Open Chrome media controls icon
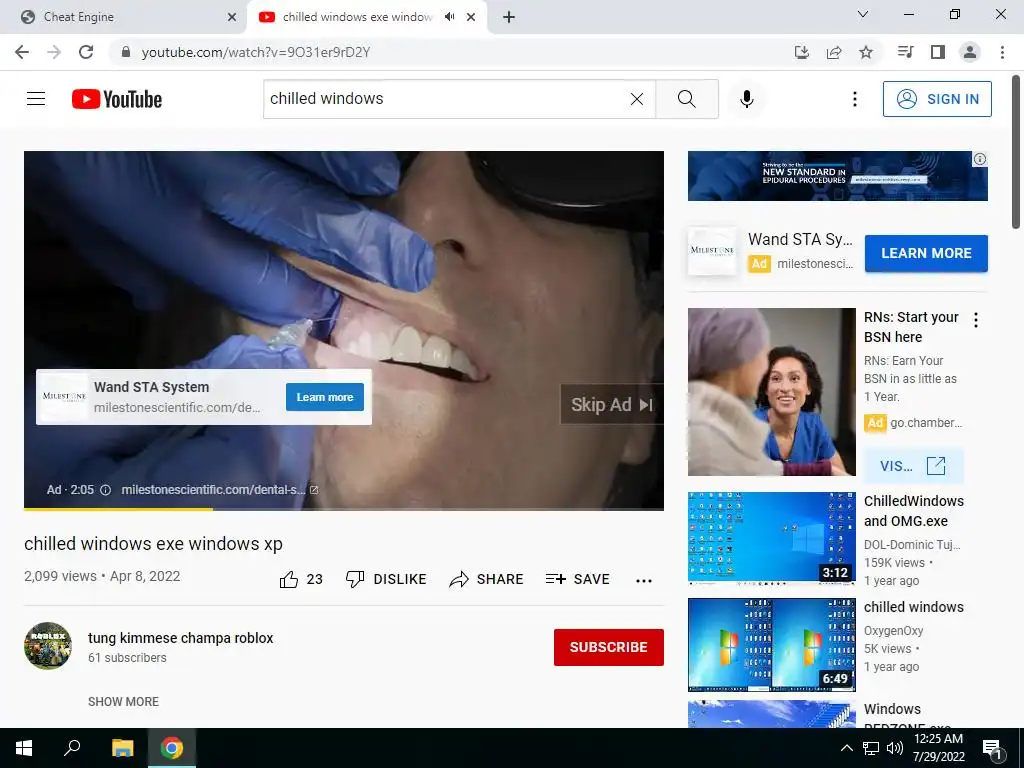This screenshot has width=1024, height=768. pos(905,52)
